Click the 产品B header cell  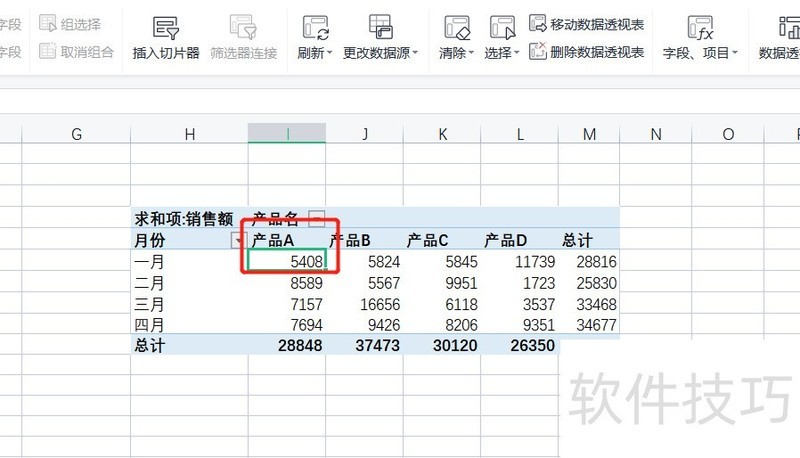364,240
